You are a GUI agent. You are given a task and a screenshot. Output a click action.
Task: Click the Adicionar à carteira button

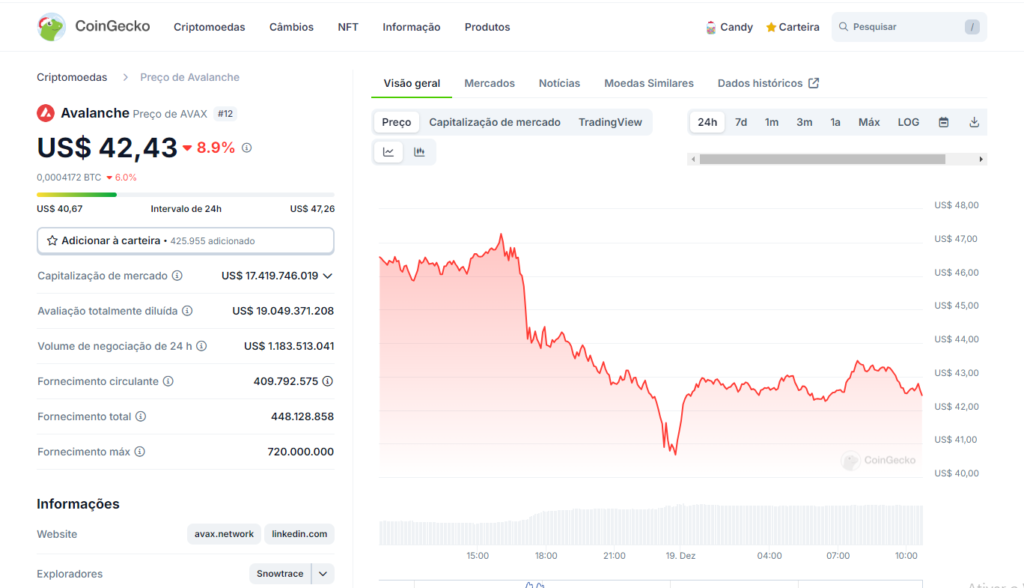click(x=185, y=240)
